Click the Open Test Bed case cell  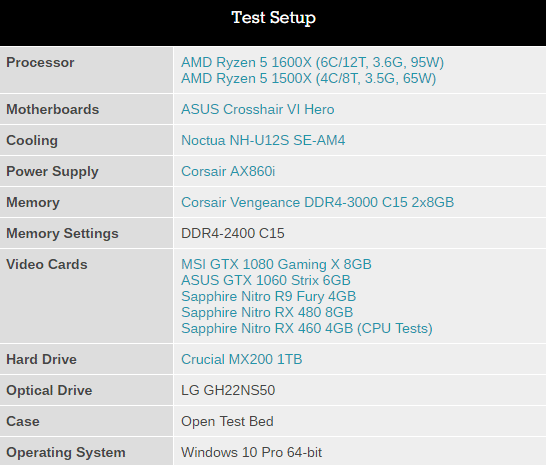coord(360,421)
